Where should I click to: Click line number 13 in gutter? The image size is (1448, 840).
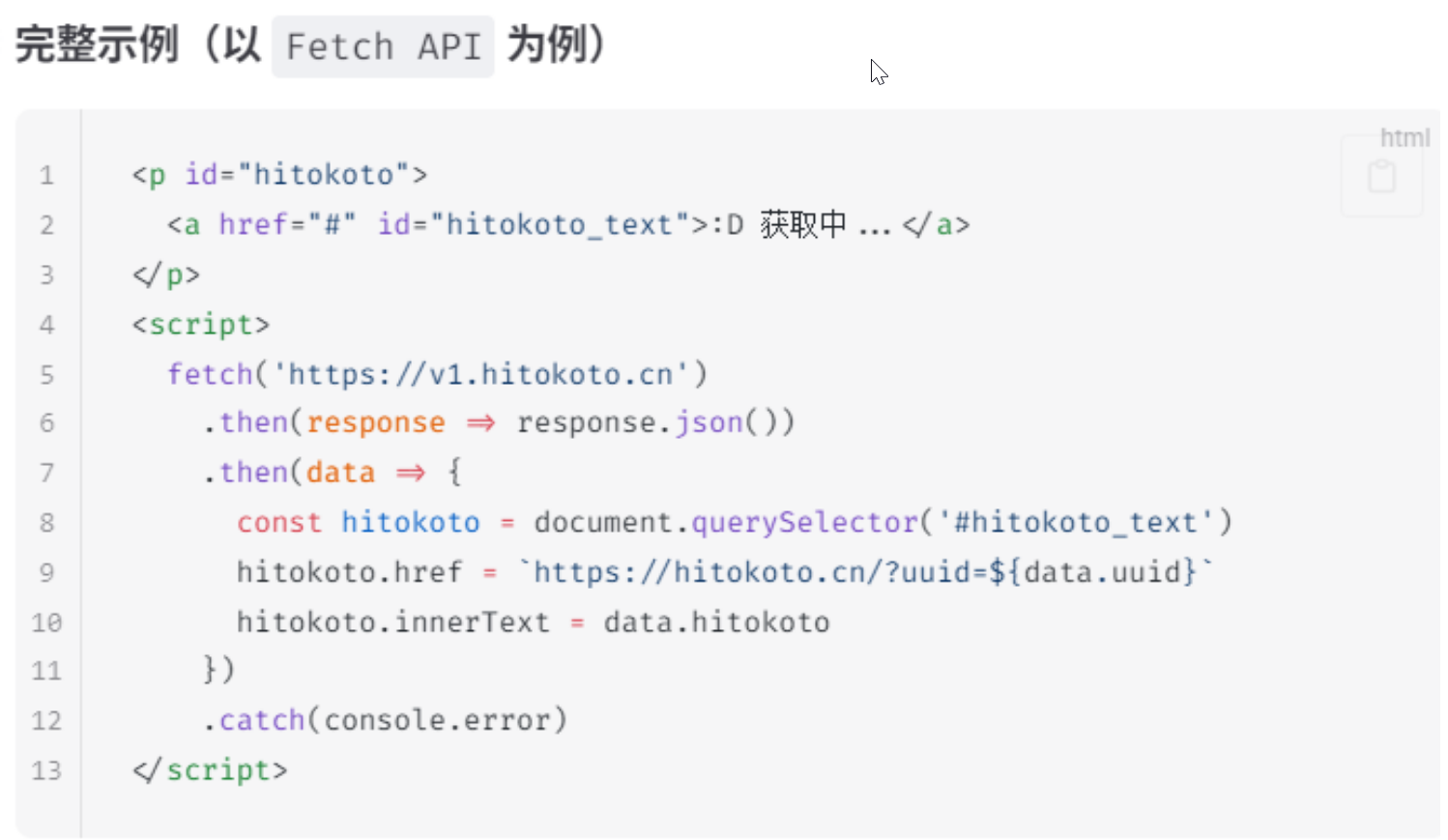pos(45,771)
